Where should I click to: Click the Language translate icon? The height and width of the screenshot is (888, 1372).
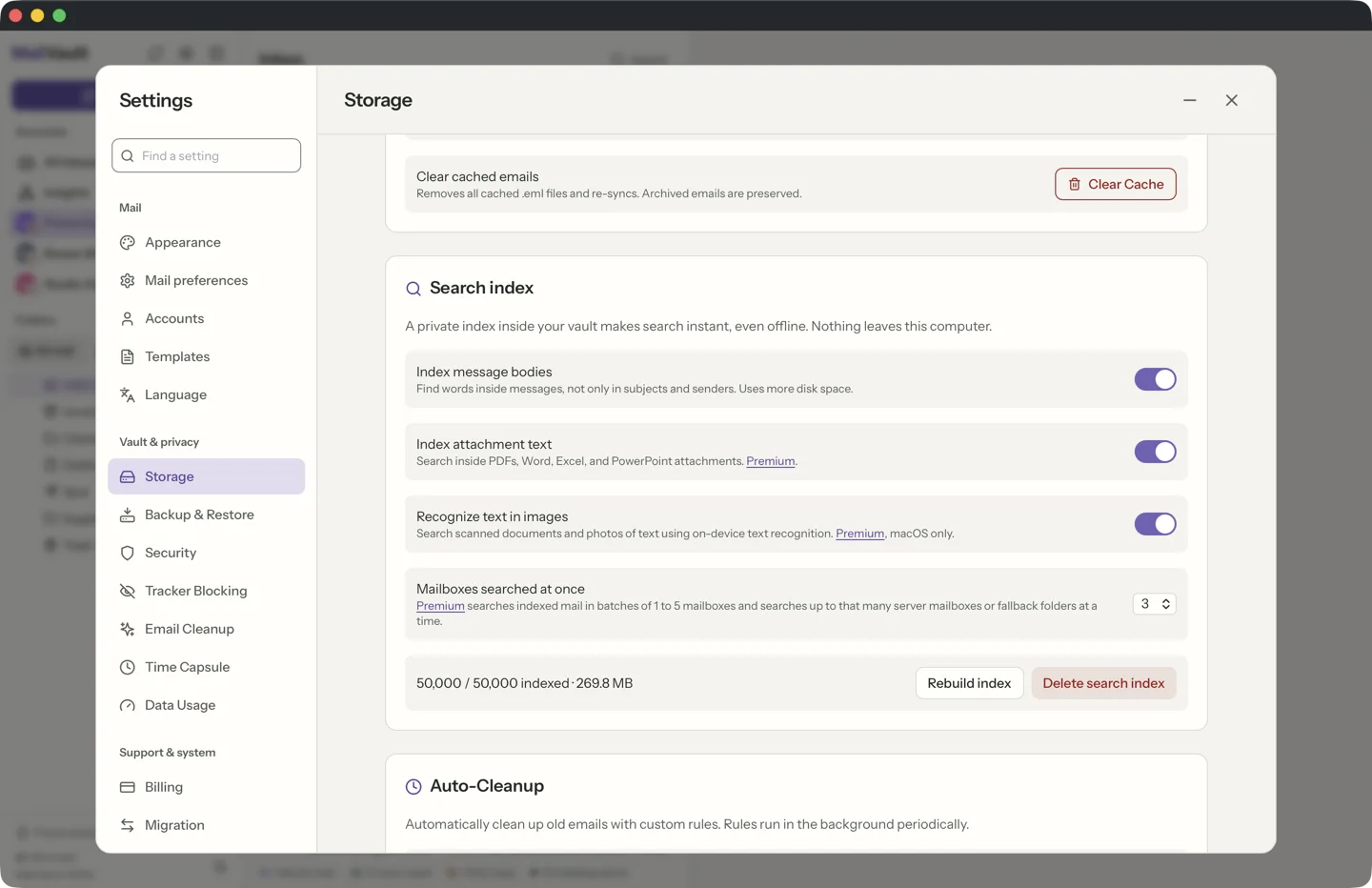coord(128,395)
